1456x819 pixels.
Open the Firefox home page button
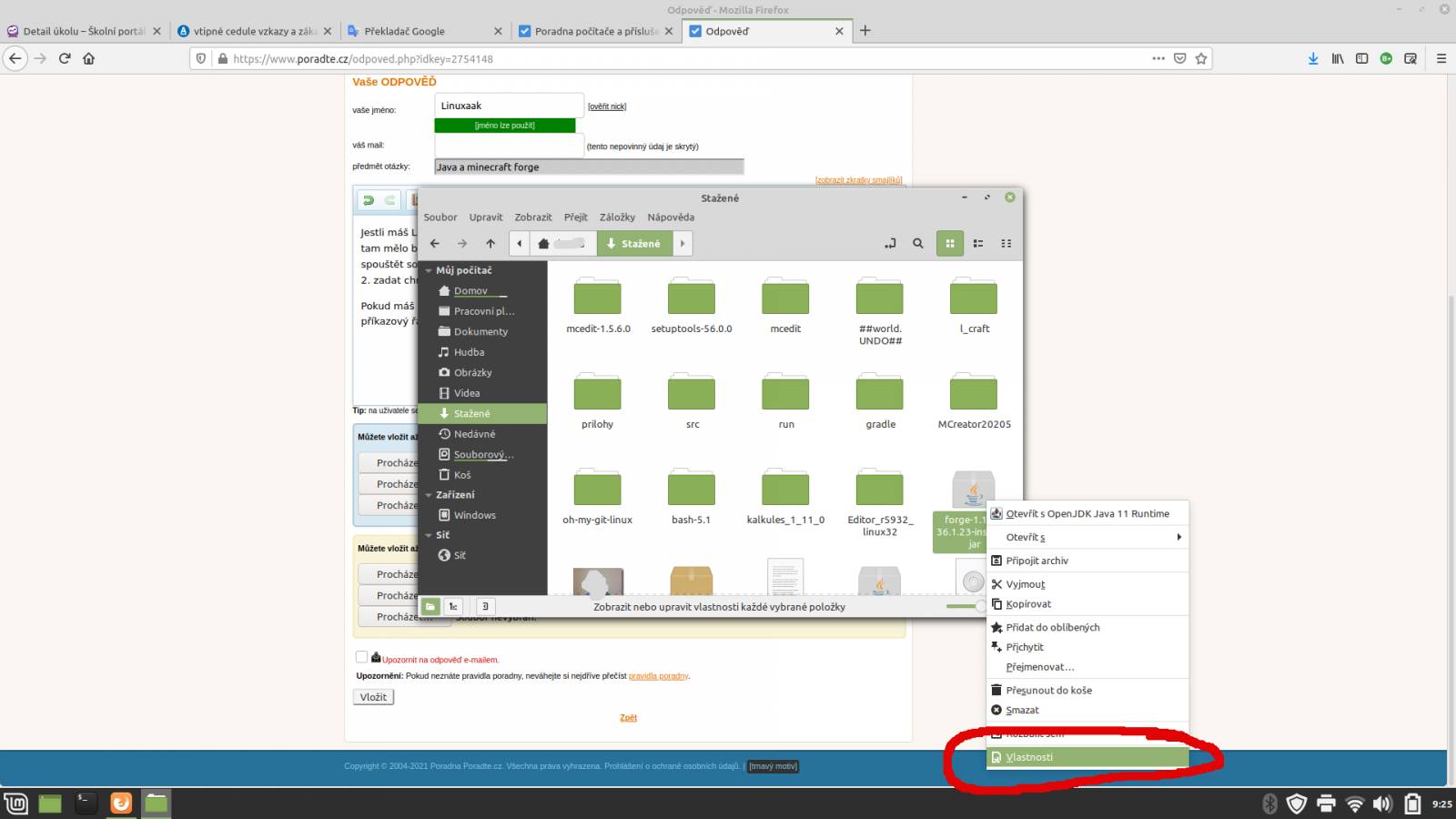[89, 58]
